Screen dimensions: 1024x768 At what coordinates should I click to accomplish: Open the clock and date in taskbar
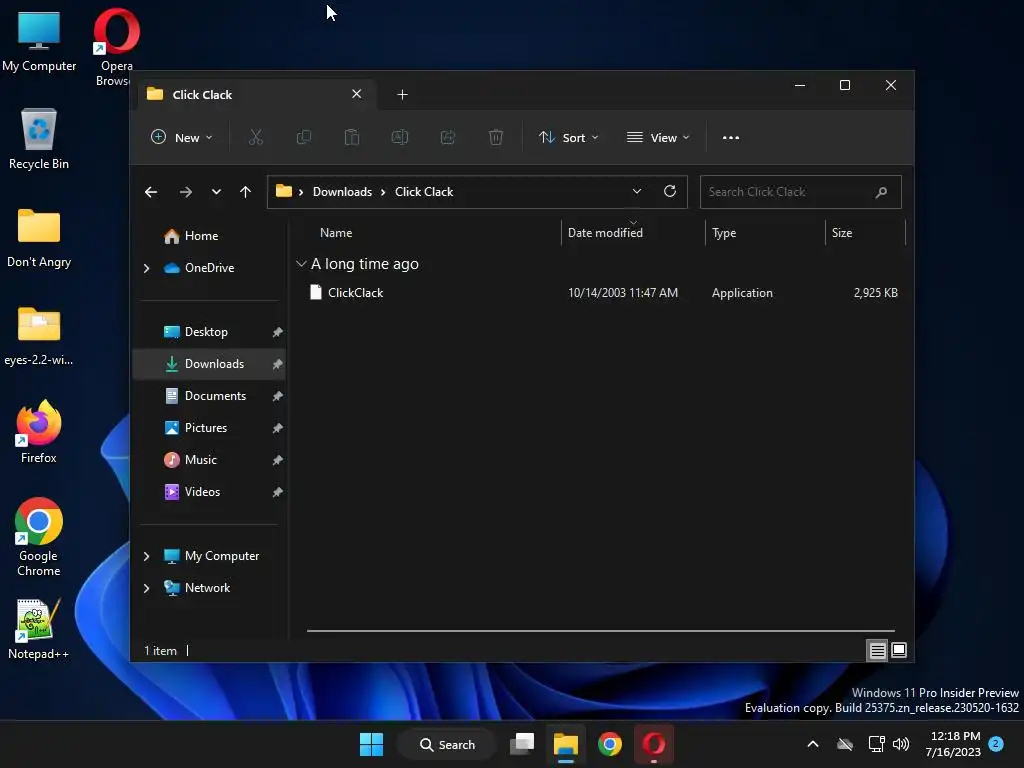pyautogui.click(x=953, y=744)
